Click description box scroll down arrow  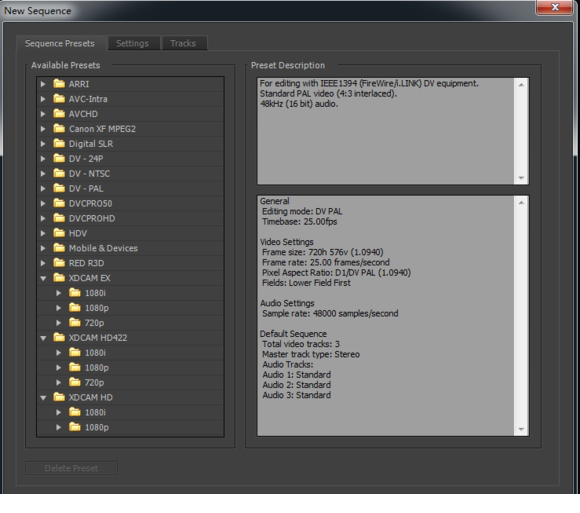(521, 178)
